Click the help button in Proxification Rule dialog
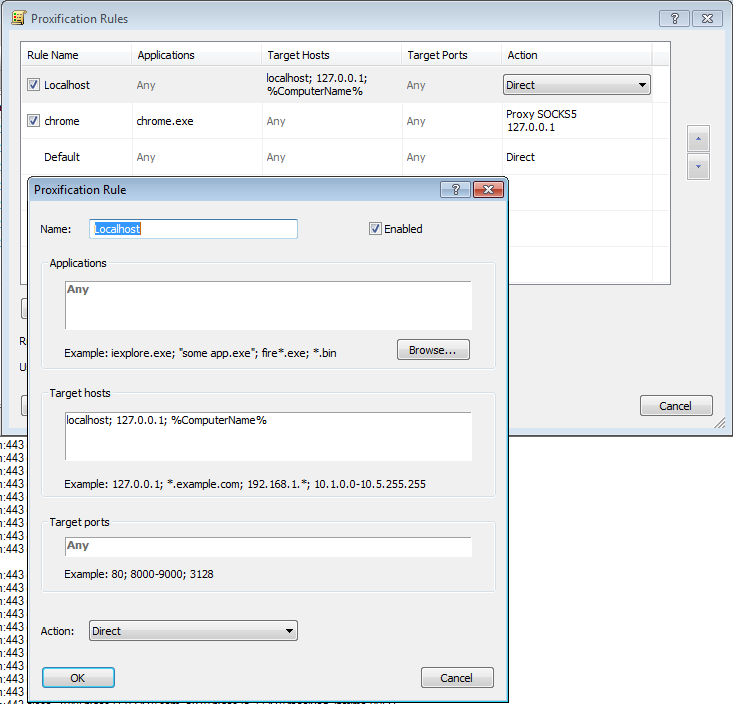 tap(455, 190)
